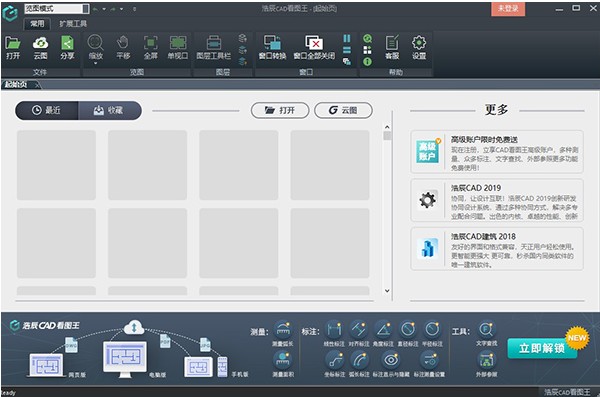
Task: Activate the 全屏 fullscreen icon
Action: point(150,48)
